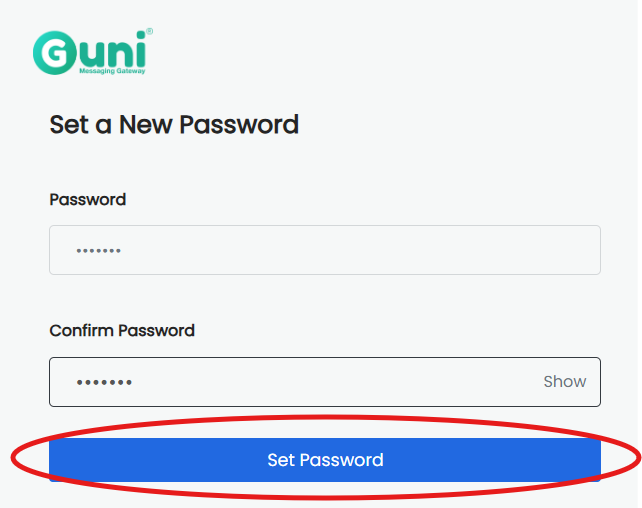This screenshot has width=642, height=508.
Task: Click masked dots in the Password box
Action: point(99,251)
